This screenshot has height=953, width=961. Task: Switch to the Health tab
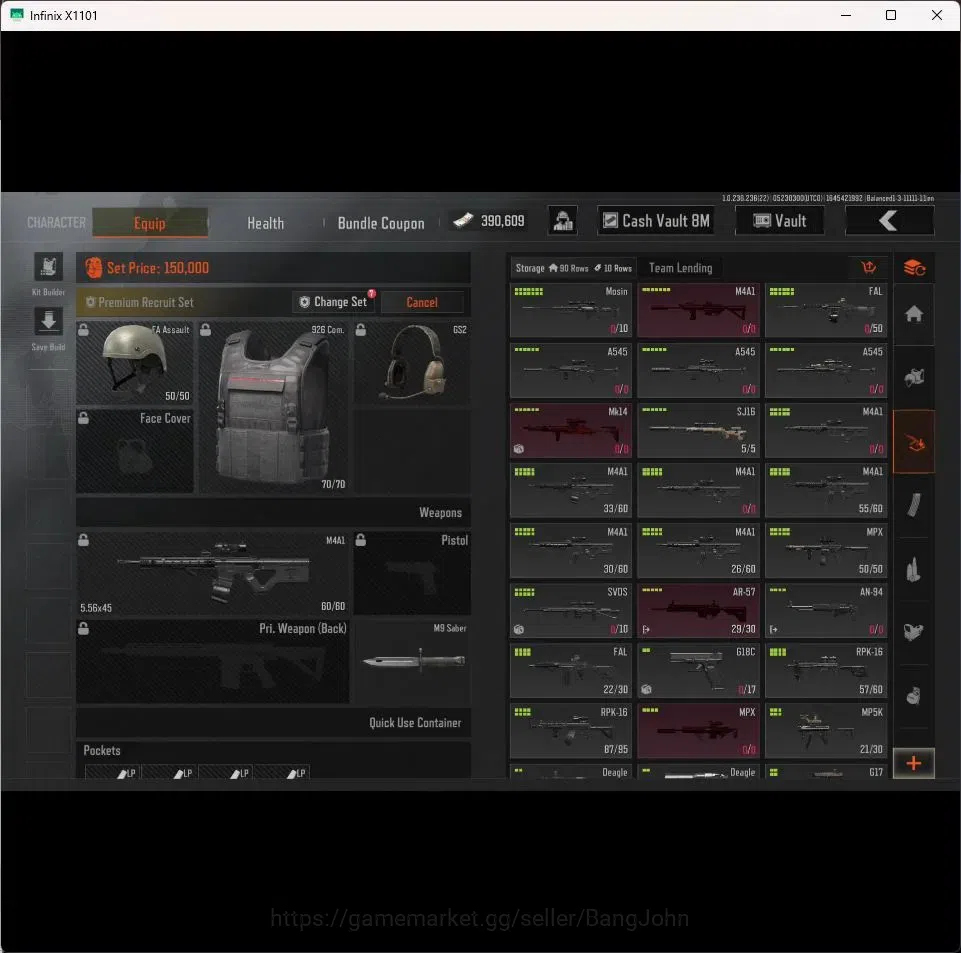tap(265, 223)
